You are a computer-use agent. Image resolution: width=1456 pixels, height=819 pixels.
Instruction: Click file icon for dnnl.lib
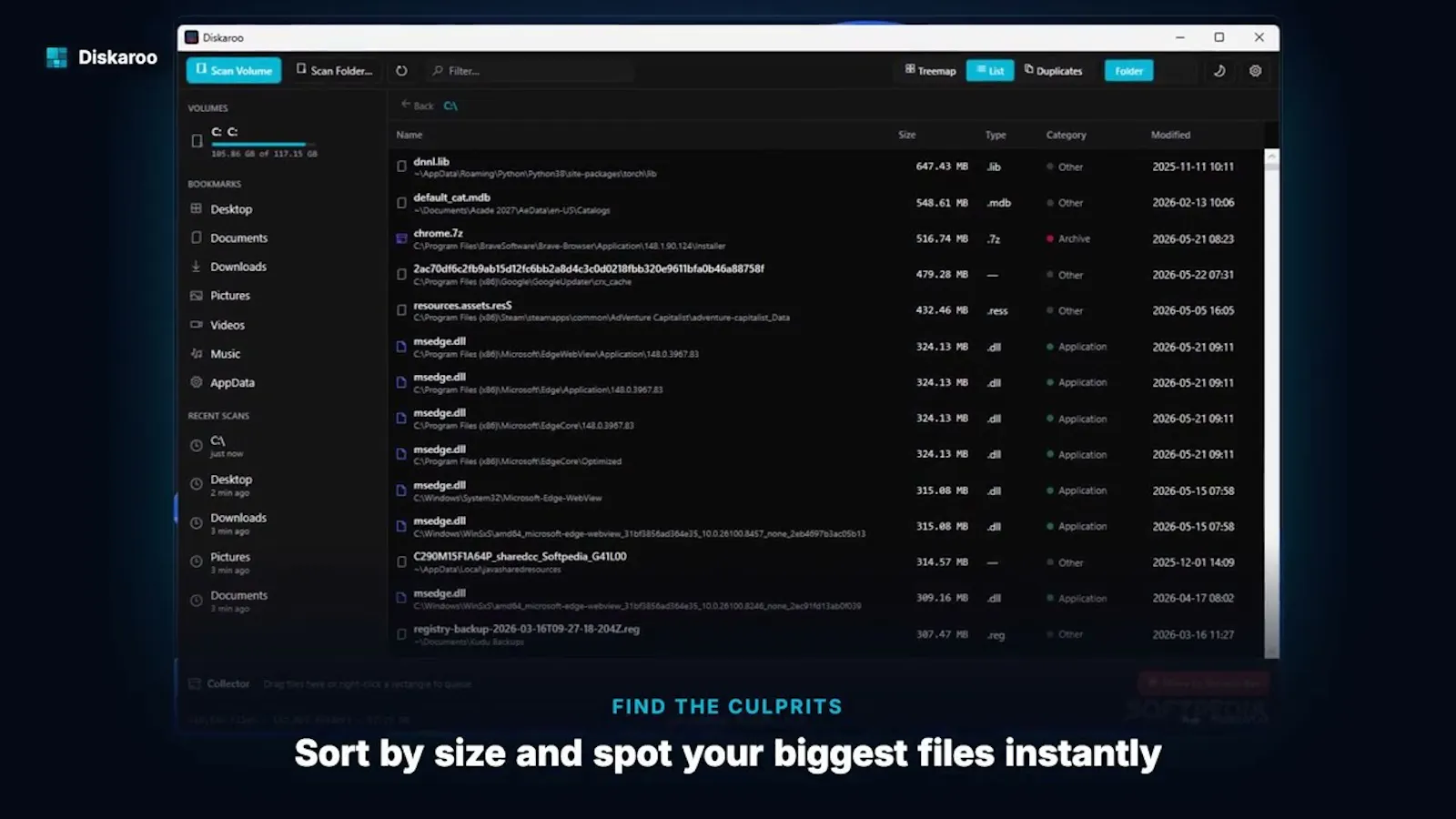(x=401, y=167)
